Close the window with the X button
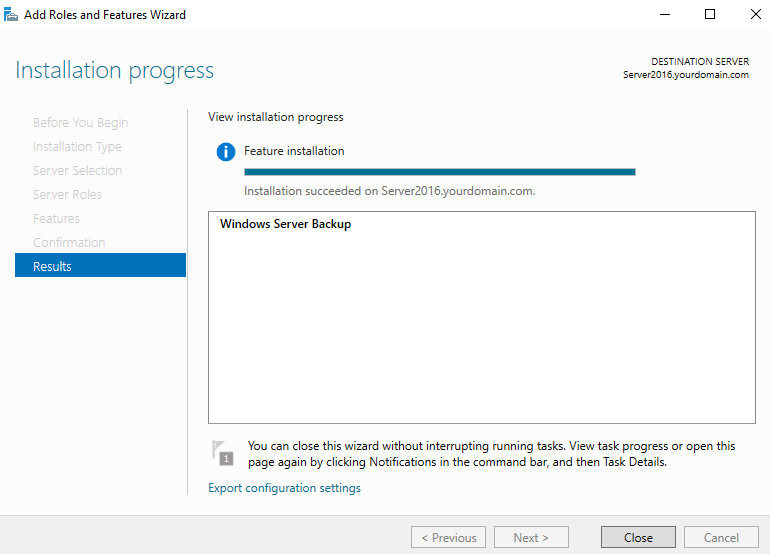770x554 pixels. (x=756, y=14)
